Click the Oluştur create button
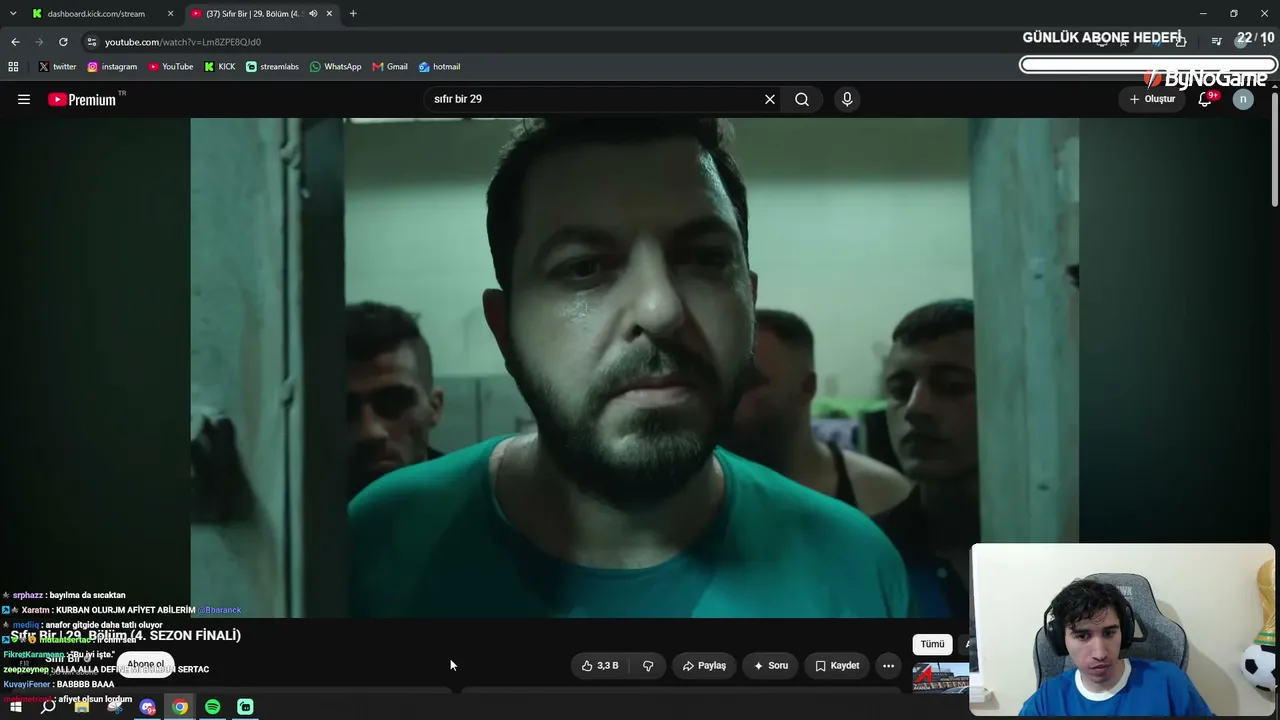The height and width of the screenshot is (720, 1280). click(x=1152, y=99)
